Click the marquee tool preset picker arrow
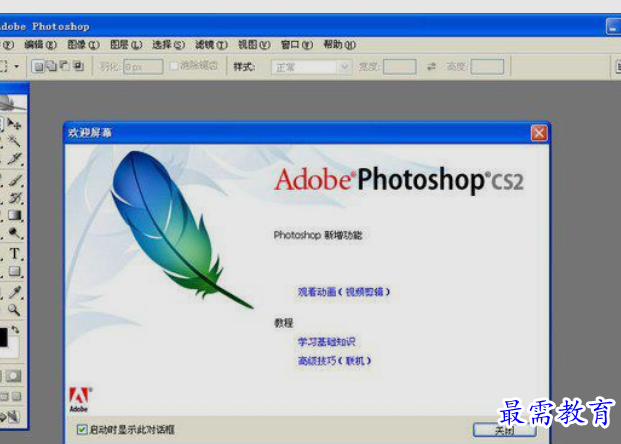The height and width of the screenshot is (444, 621). click(16, 66)
